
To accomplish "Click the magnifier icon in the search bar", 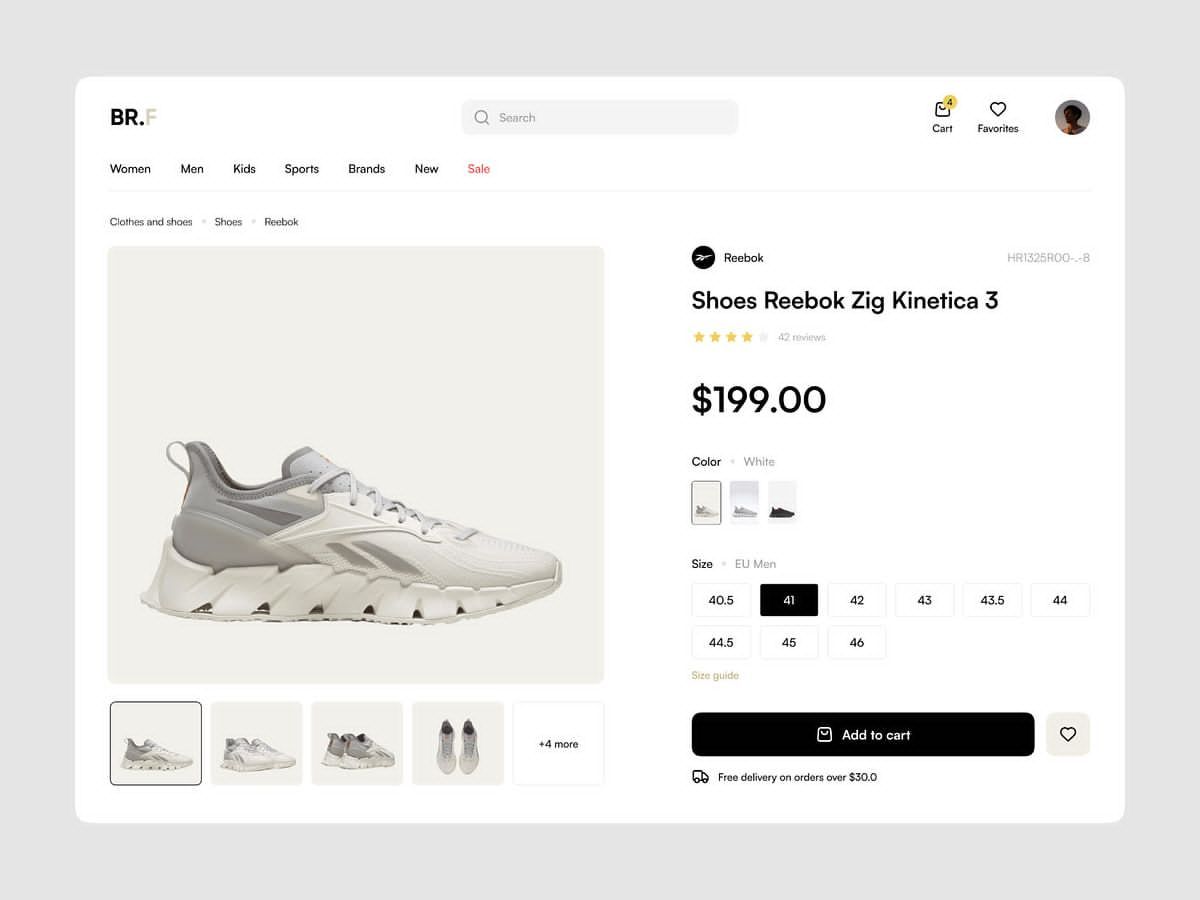I will click(x=481, y=117).
